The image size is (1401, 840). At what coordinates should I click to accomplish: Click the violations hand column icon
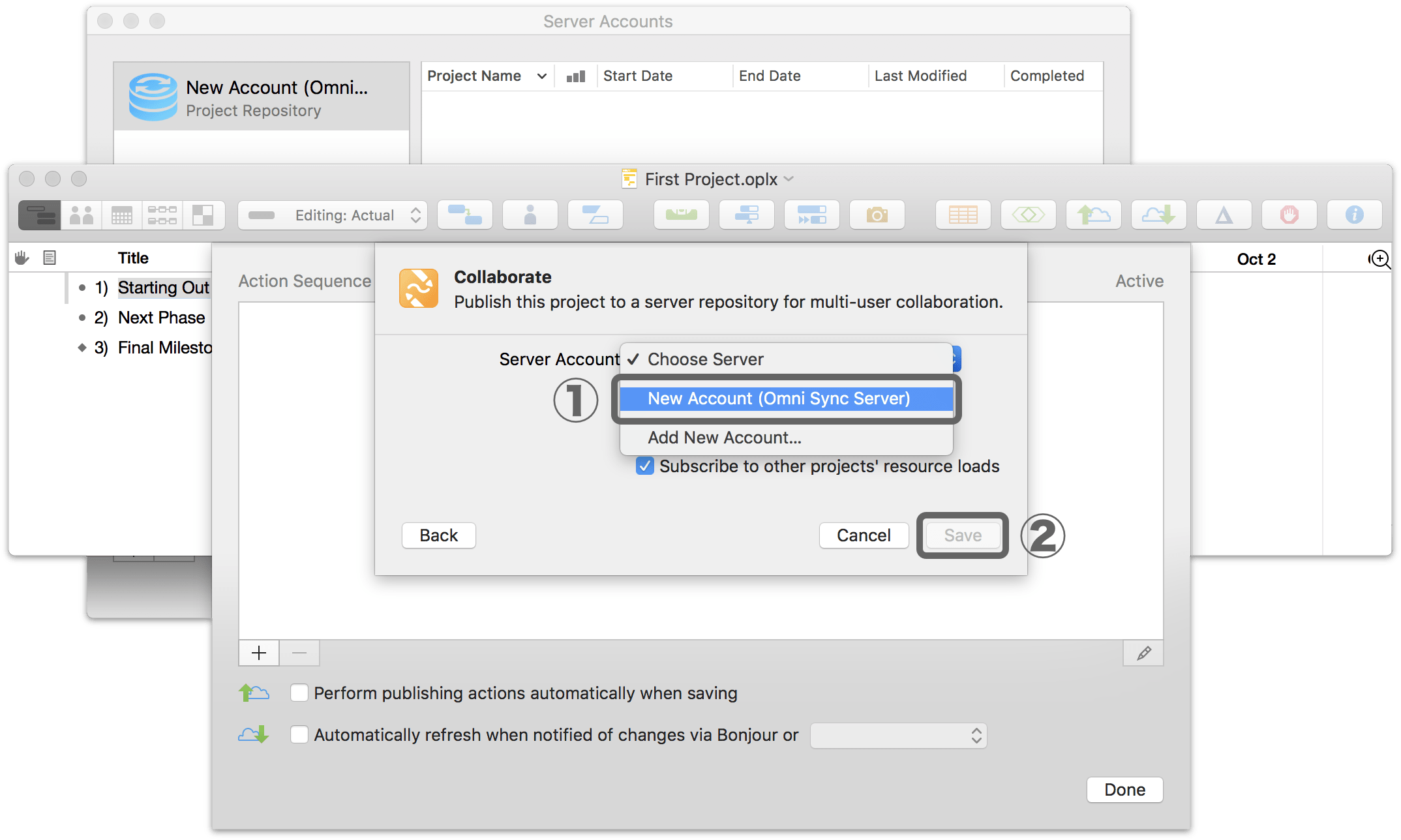point(22,258)
